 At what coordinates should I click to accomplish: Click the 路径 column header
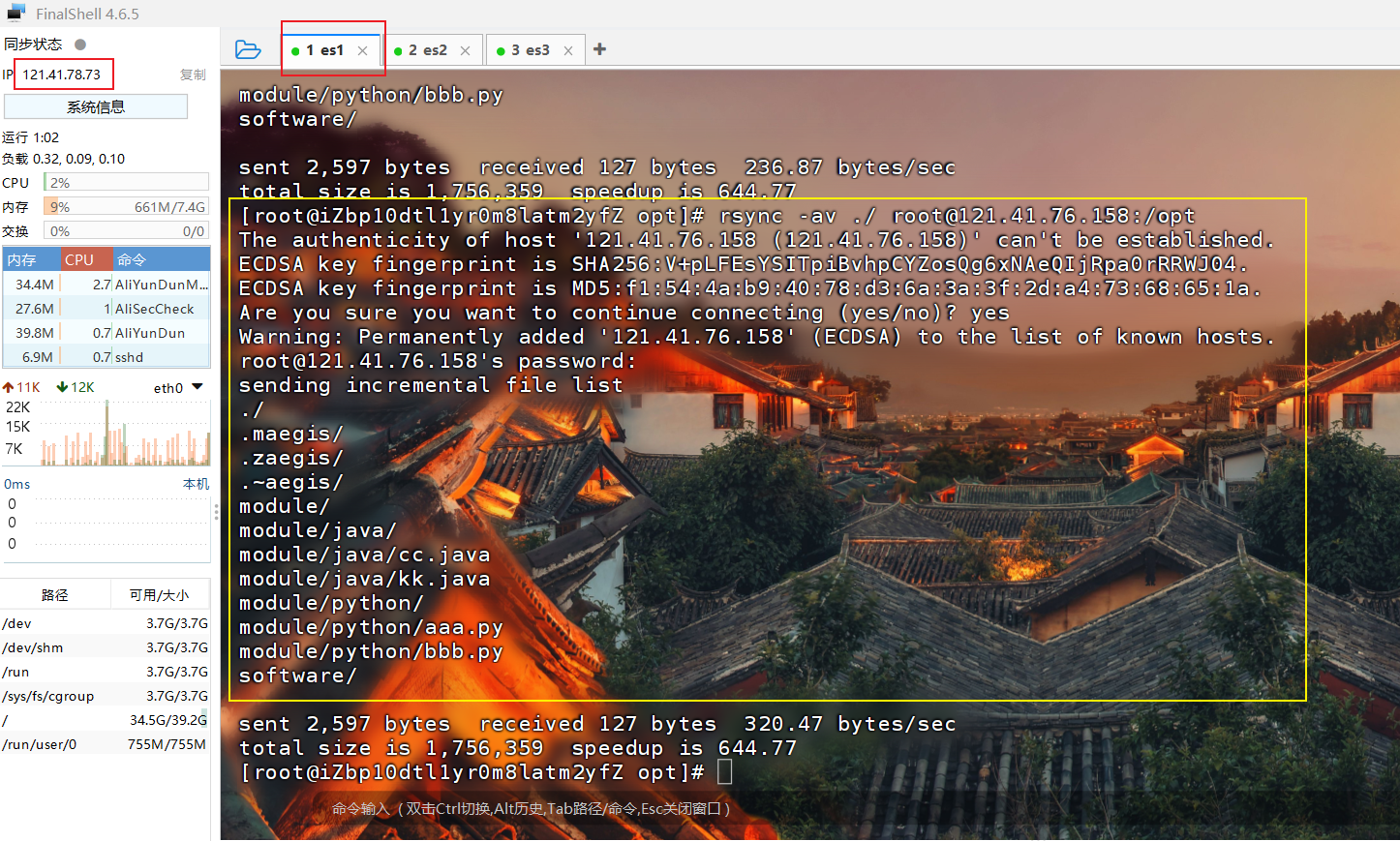click(x=54, y=595)
